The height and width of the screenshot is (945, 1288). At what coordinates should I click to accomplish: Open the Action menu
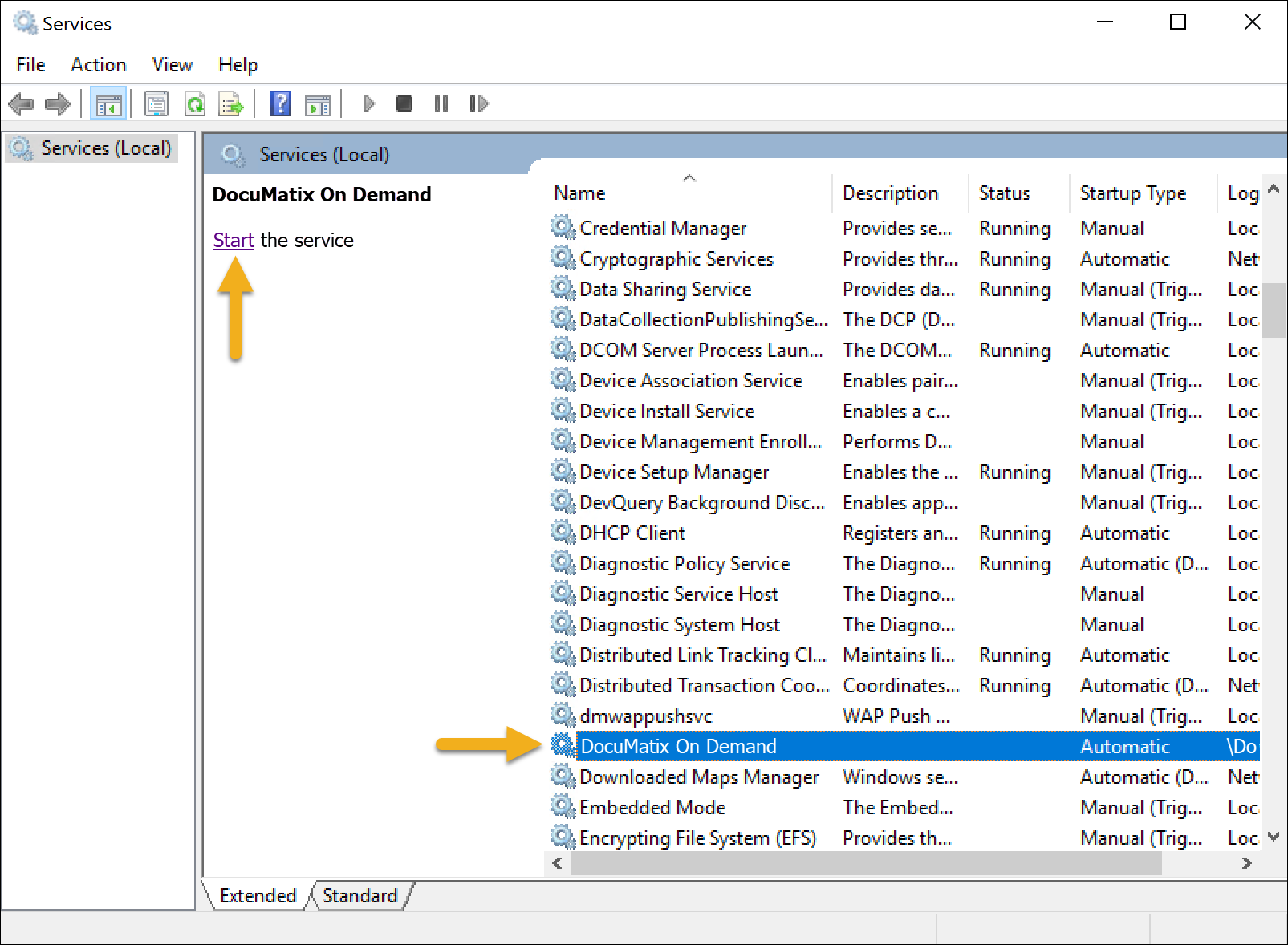click(x=98, y=65)
